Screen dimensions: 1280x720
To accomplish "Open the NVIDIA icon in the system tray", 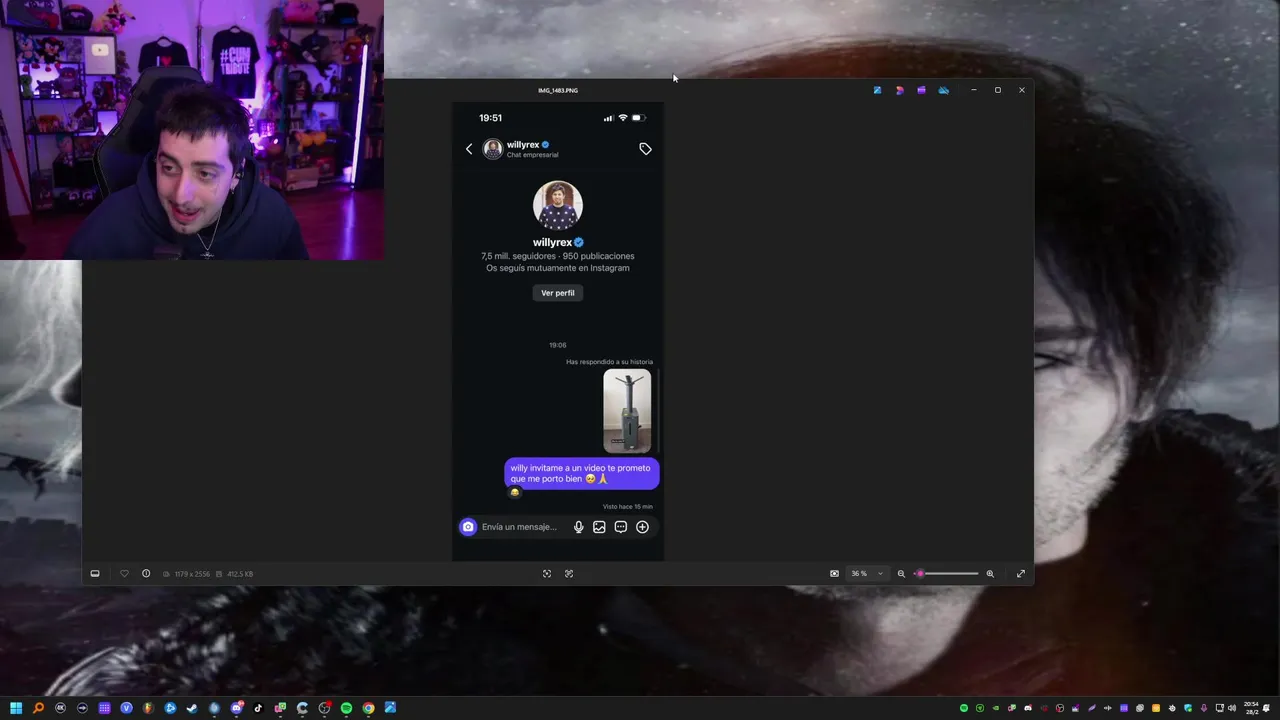I will 996,708.
